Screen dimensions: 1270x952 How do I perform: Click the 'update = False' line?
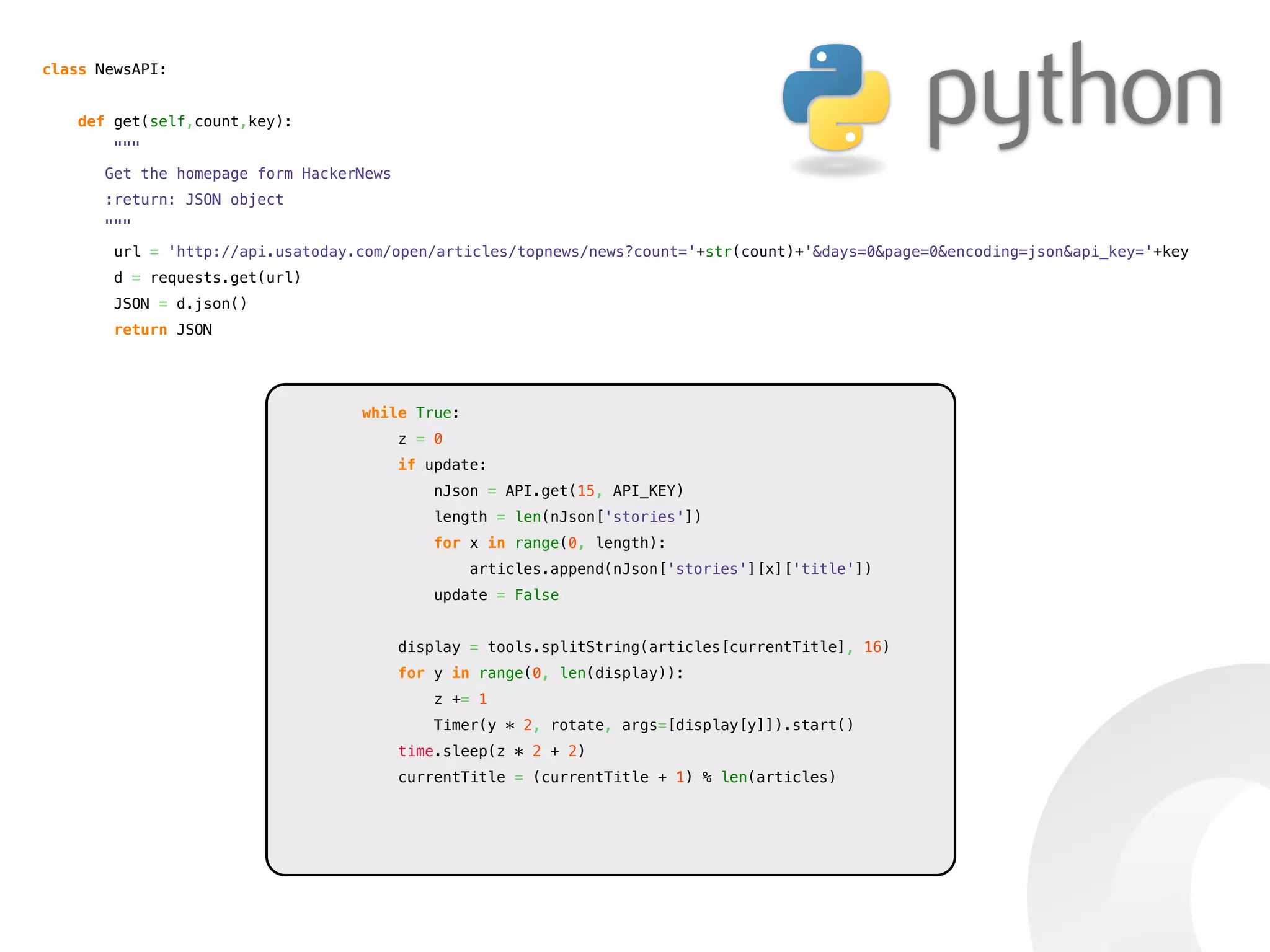(496, 595)
